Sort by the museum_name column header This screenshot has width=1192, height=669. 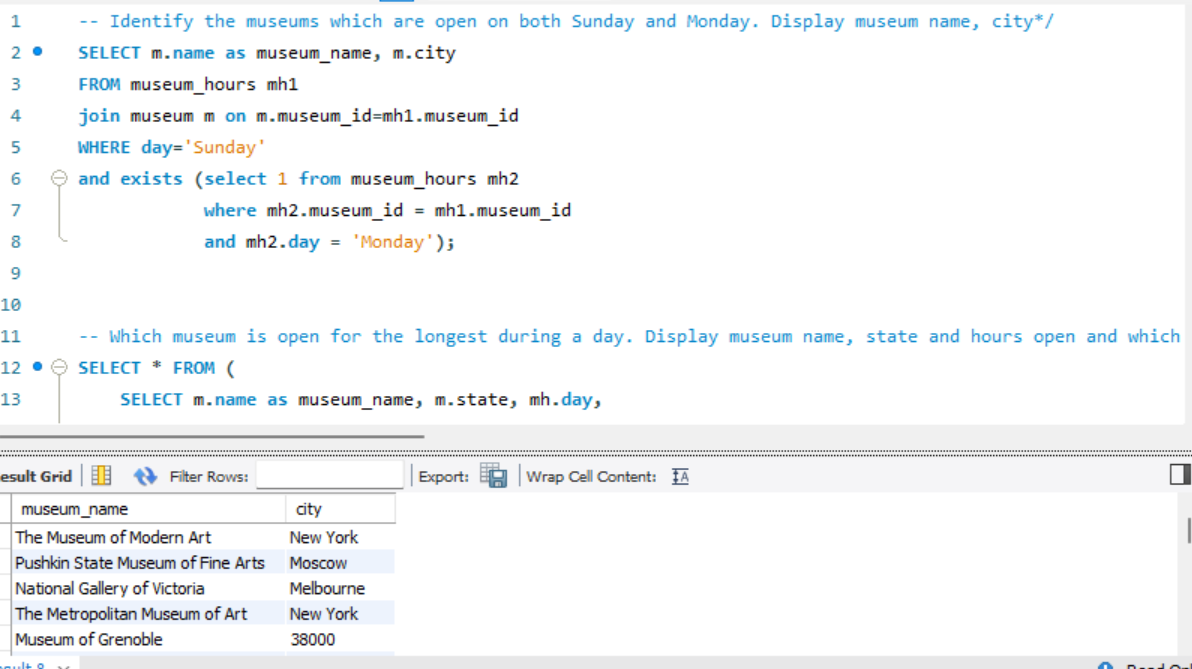click(x=150, y=509)
